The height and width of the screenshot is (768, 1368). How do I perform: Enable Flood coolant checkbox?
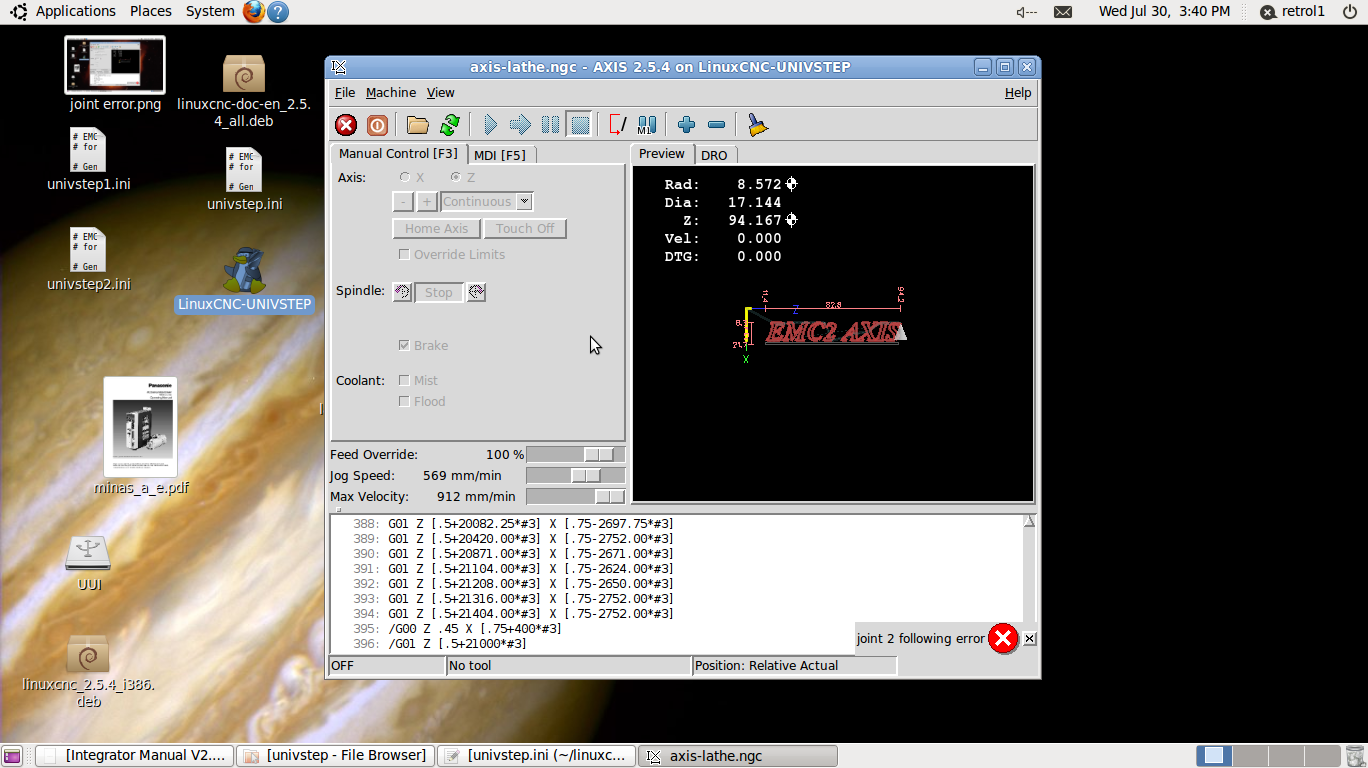404,402
